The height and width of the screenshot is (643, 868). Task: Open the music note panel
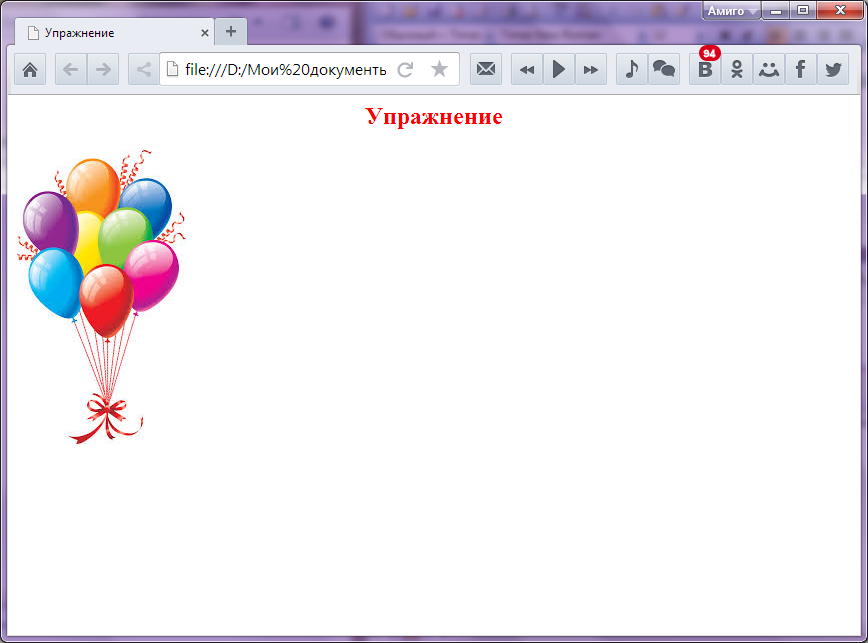coord(631,69)
